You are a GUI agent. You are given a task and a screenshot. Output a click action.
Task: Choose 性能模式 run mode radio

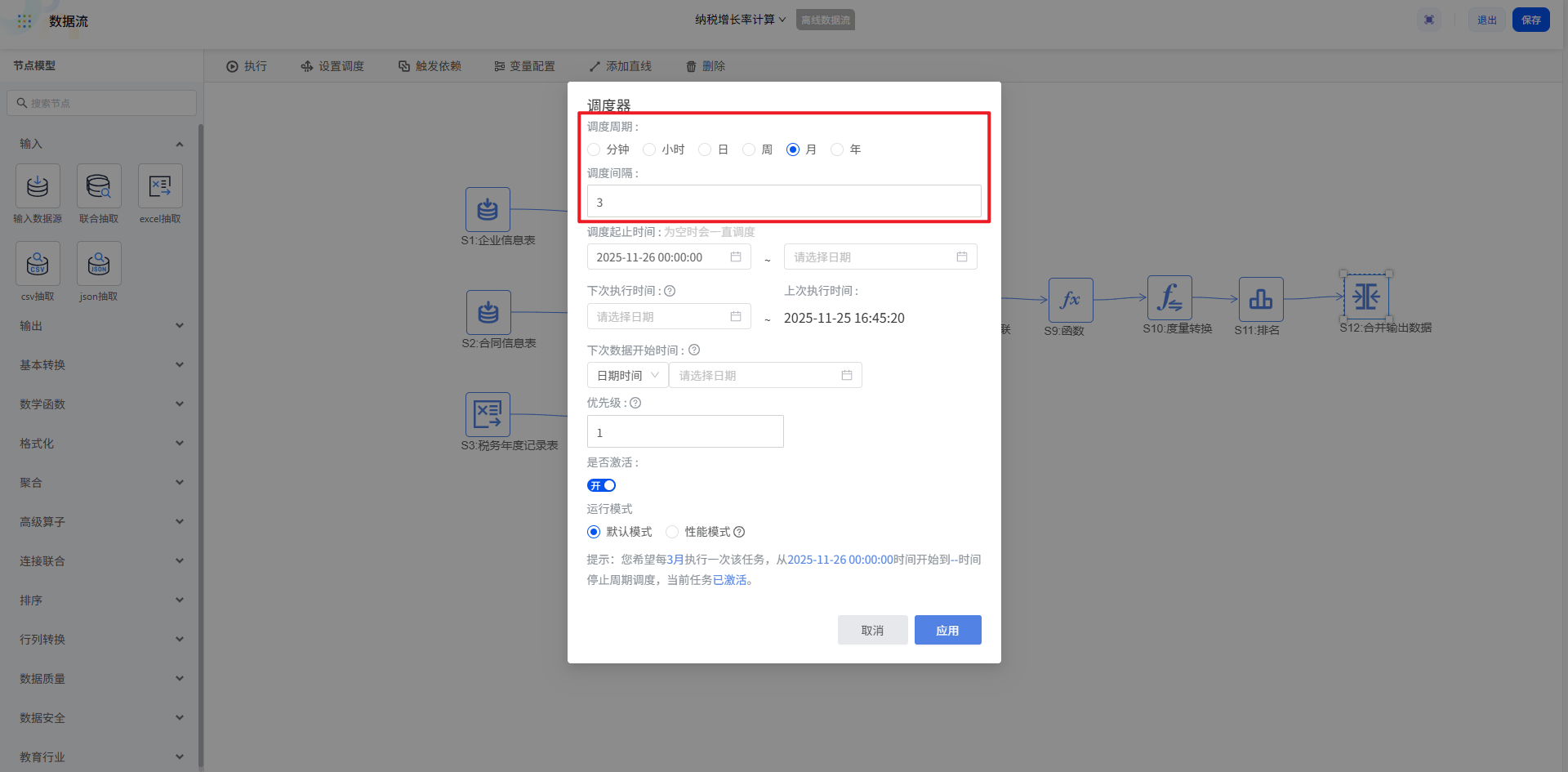pos(672,532)
